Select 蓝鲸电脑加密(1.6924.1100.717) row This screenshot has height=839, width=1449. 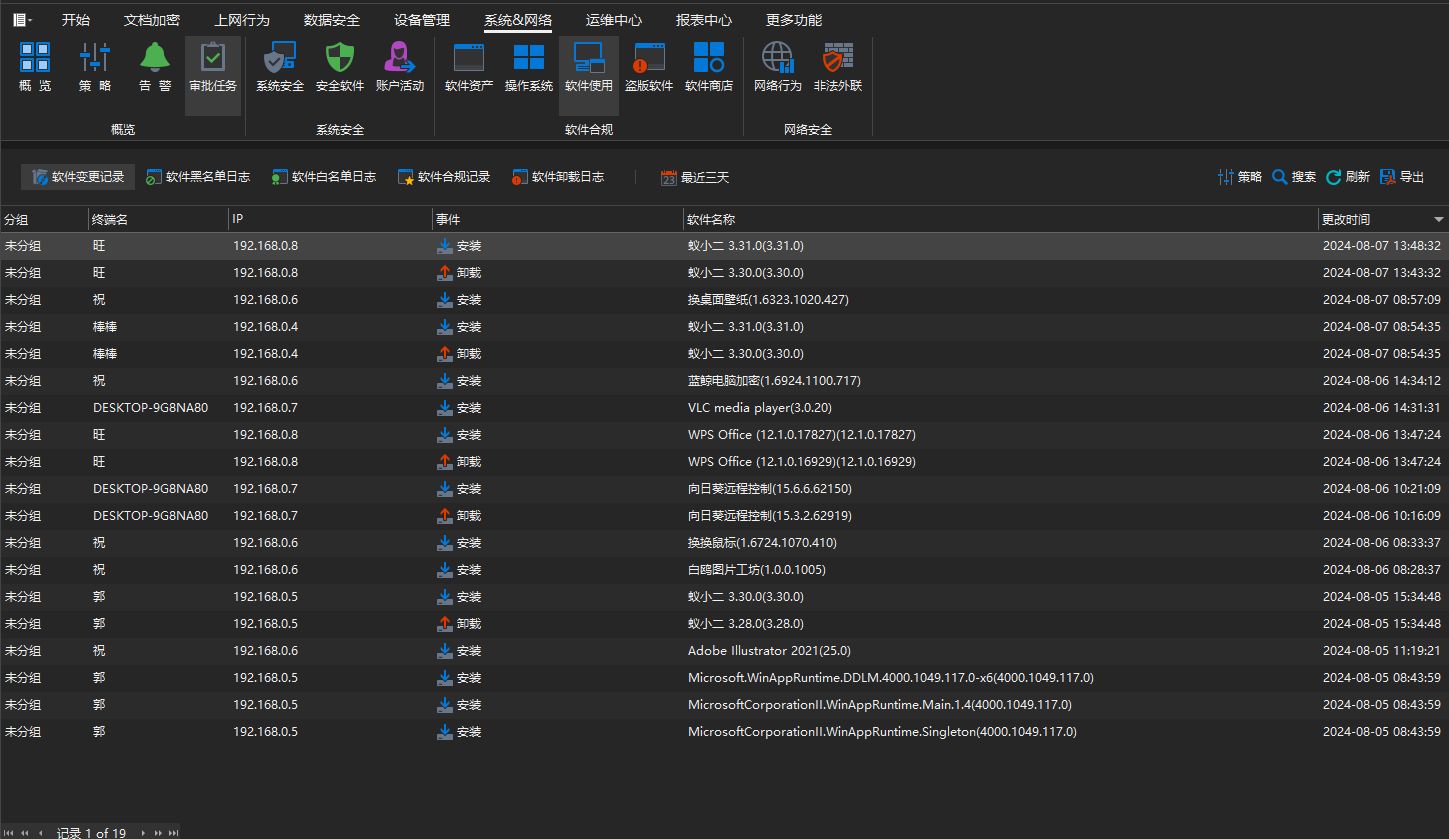tap(724, 380)
